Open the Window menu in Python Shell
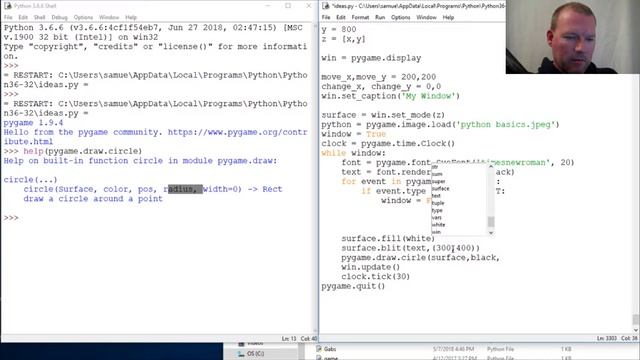 coord(109,17)
